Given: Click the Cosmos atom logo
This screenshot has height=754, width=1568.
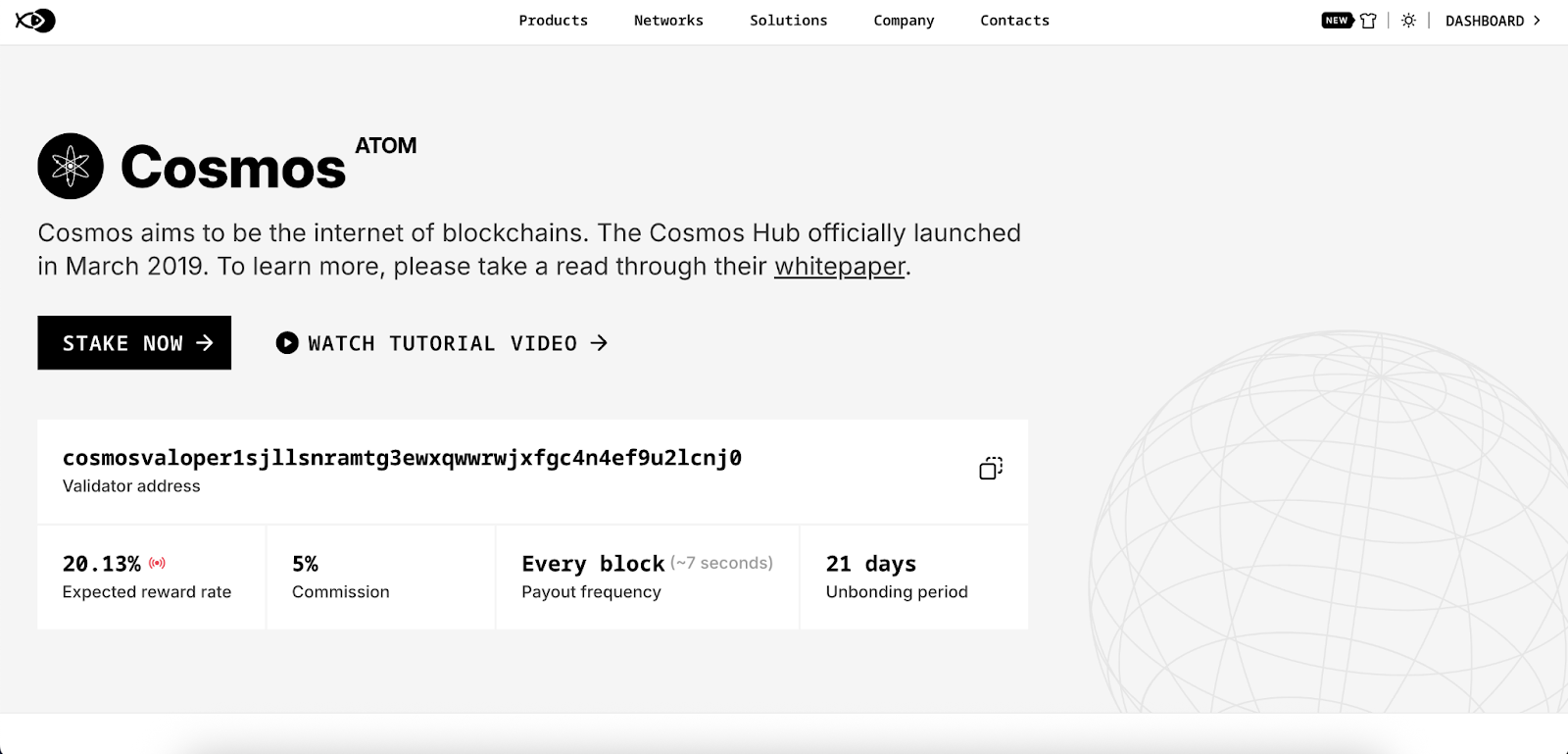Looking at the screenshot, I should click(x=71, y=167).
